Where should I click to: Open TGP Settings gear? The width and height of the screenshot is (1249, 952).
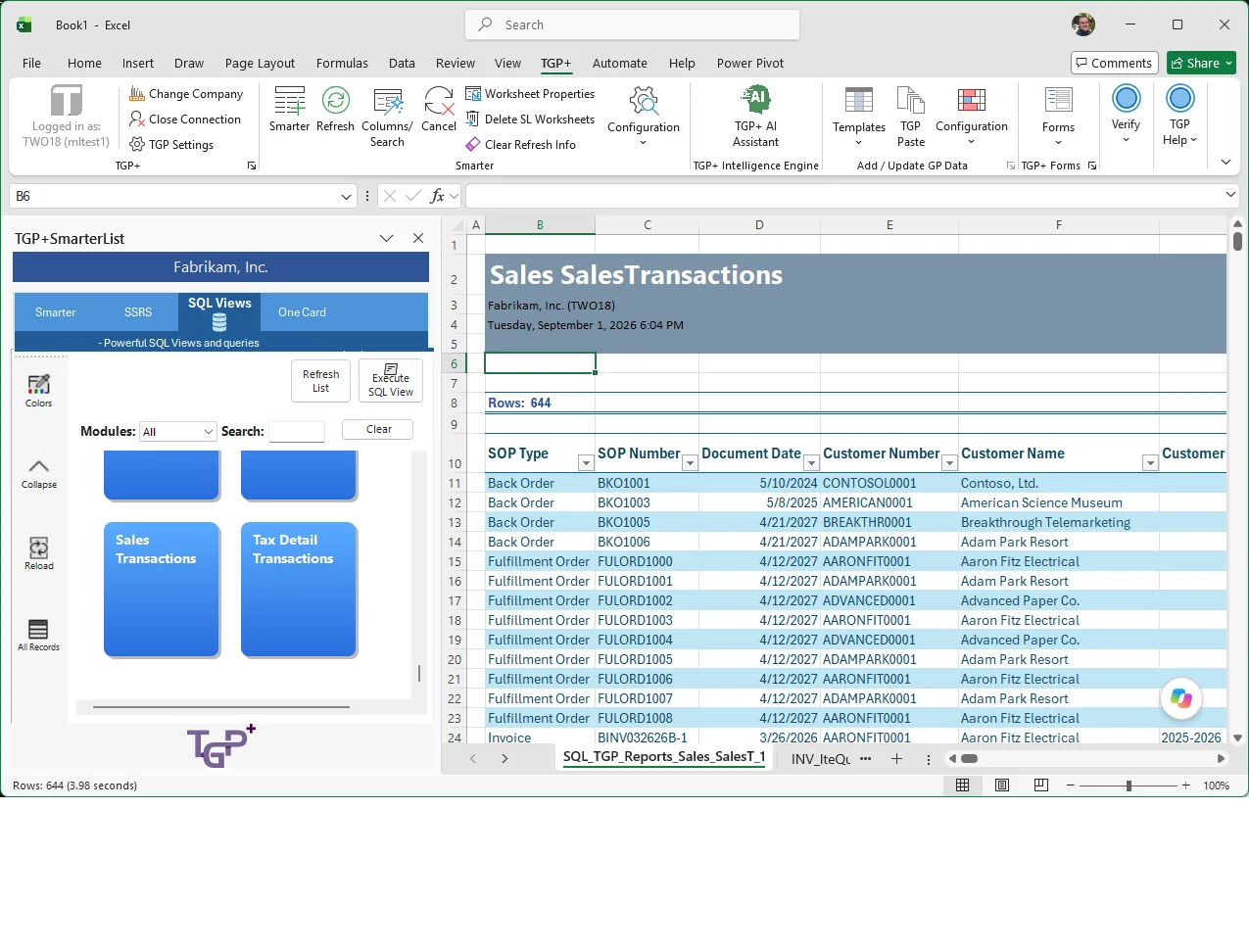click(137, 145)
